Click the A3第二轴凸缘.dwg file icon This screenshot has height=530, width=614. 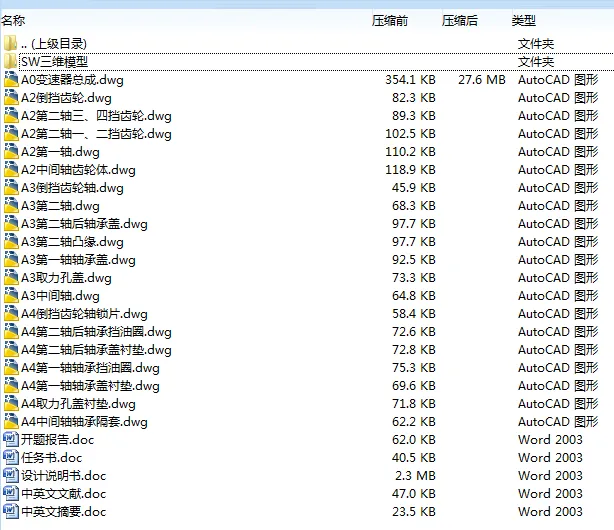[x=11, y=242]
